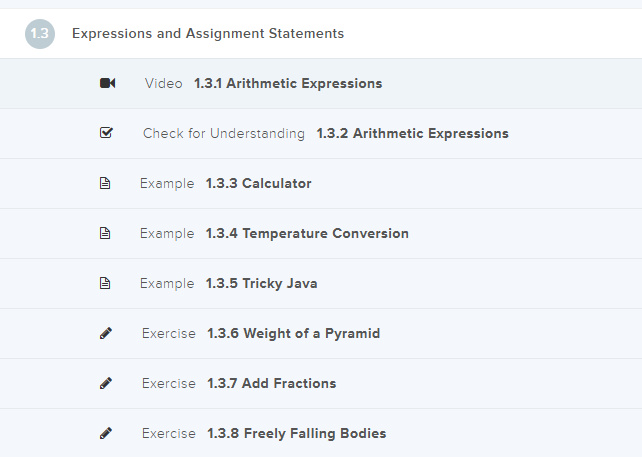
Task: Start exercise 1.3.8 Freely Falling Bodies
Action: click(296, 434)
